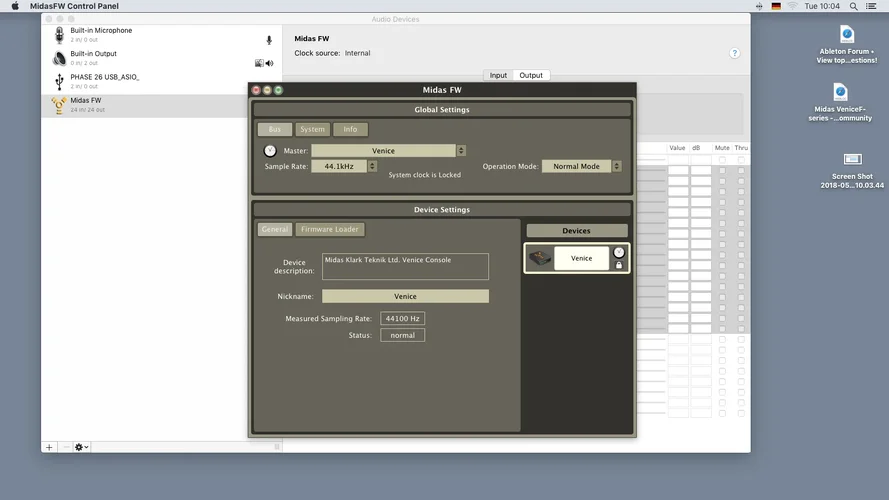Click the lock icon on Venice device
This screenshot has height=500, width=889.
pos(619,265)
